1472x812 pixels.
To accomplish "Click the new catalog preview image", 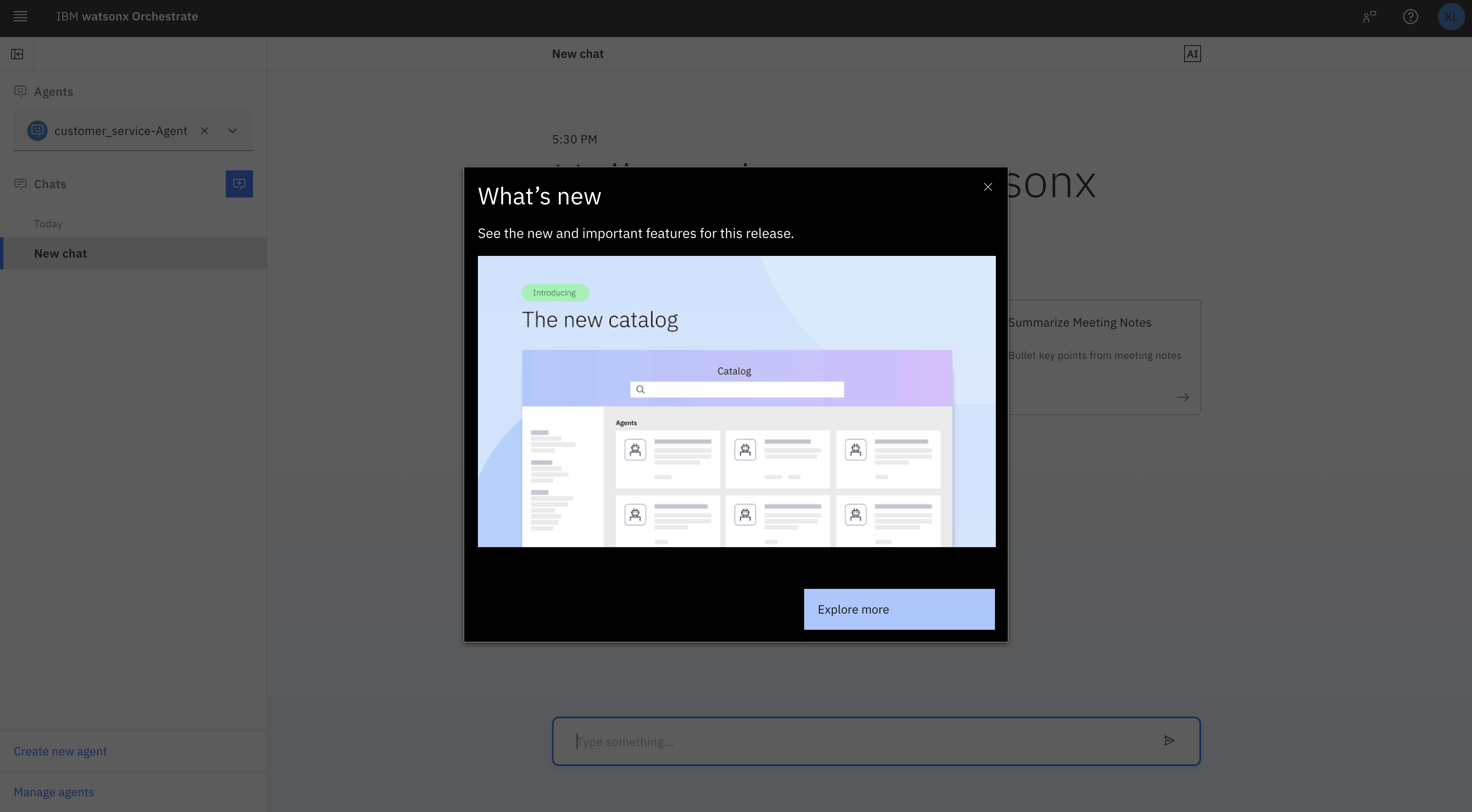I will [736, 401].
